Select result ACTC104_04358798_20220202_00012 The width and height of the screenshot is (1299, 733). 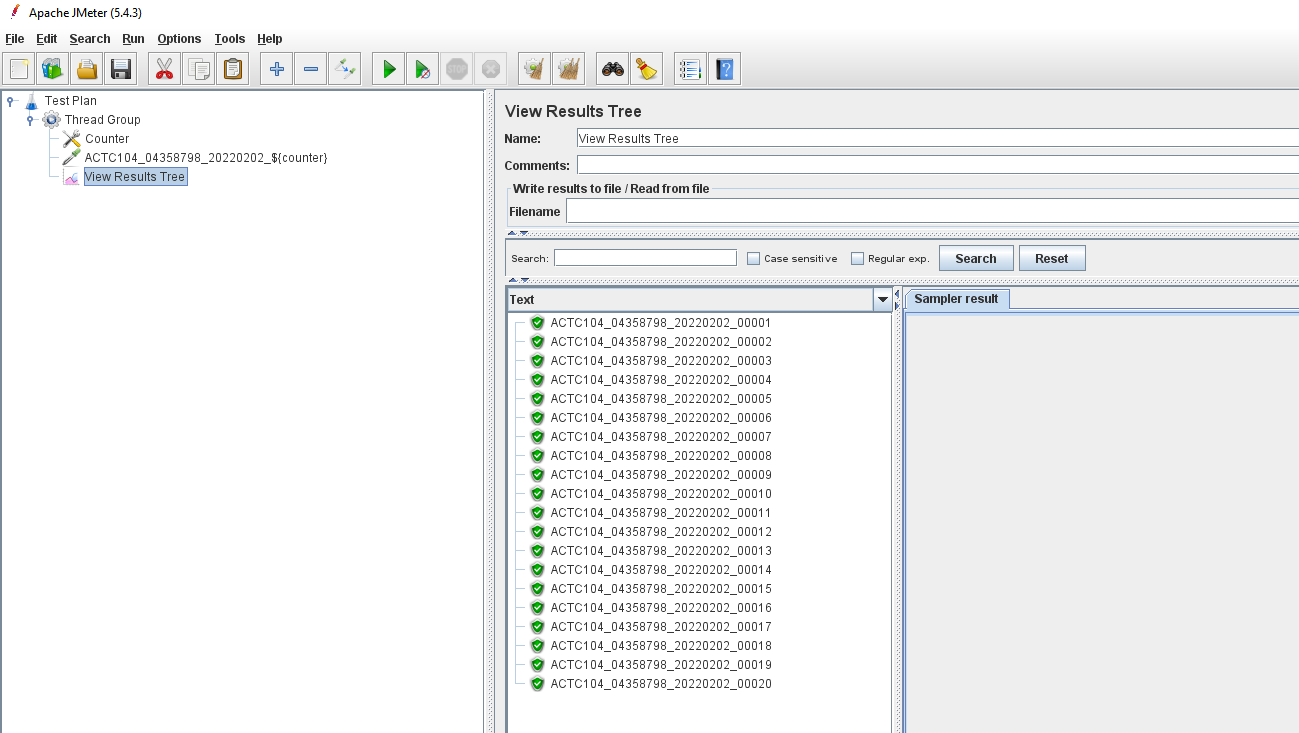click(661, 532)
